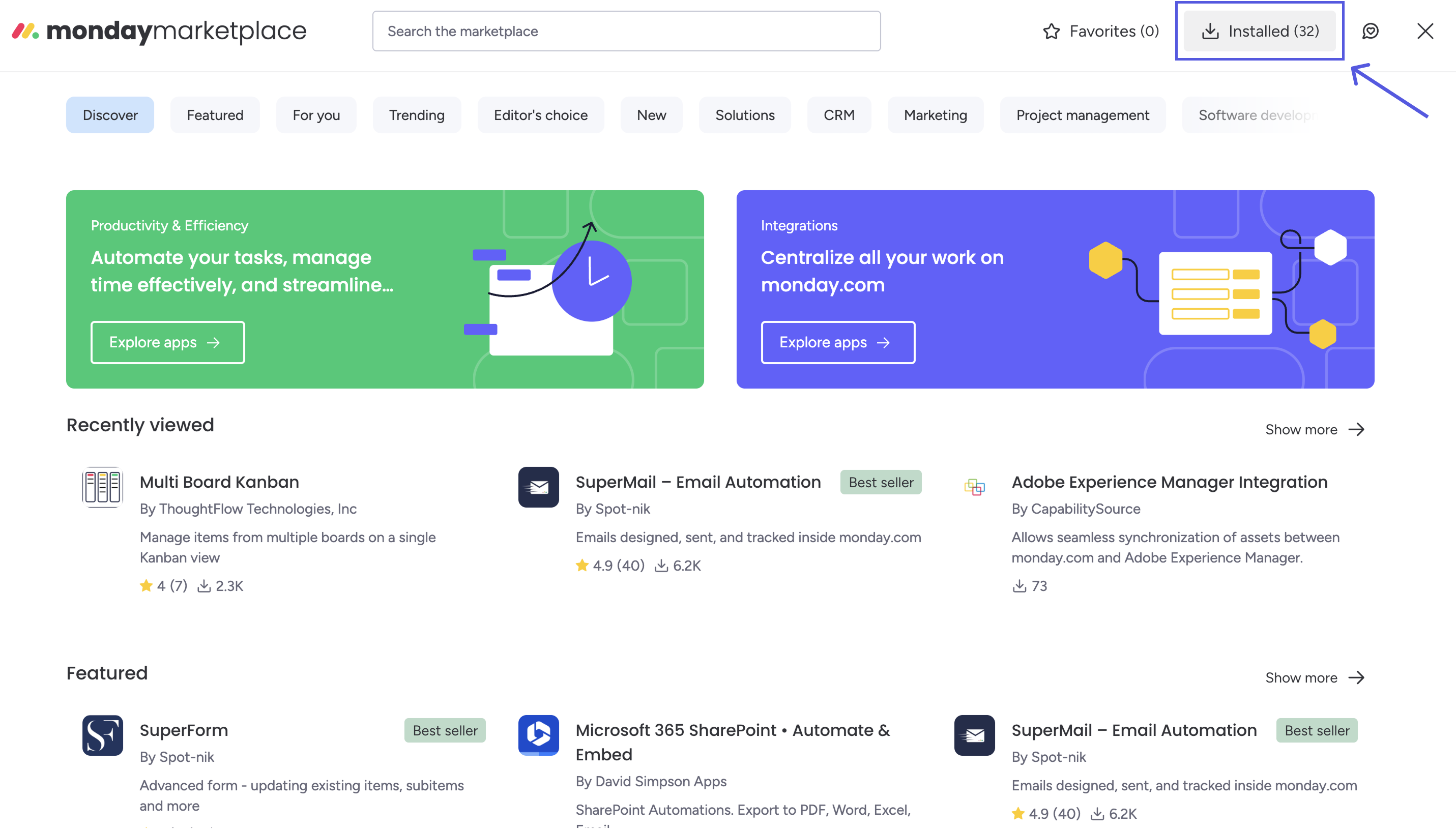
Task: Click 'By CapabilitySource' developer text
Action: pyautogui.click(x=1076, y=509)
